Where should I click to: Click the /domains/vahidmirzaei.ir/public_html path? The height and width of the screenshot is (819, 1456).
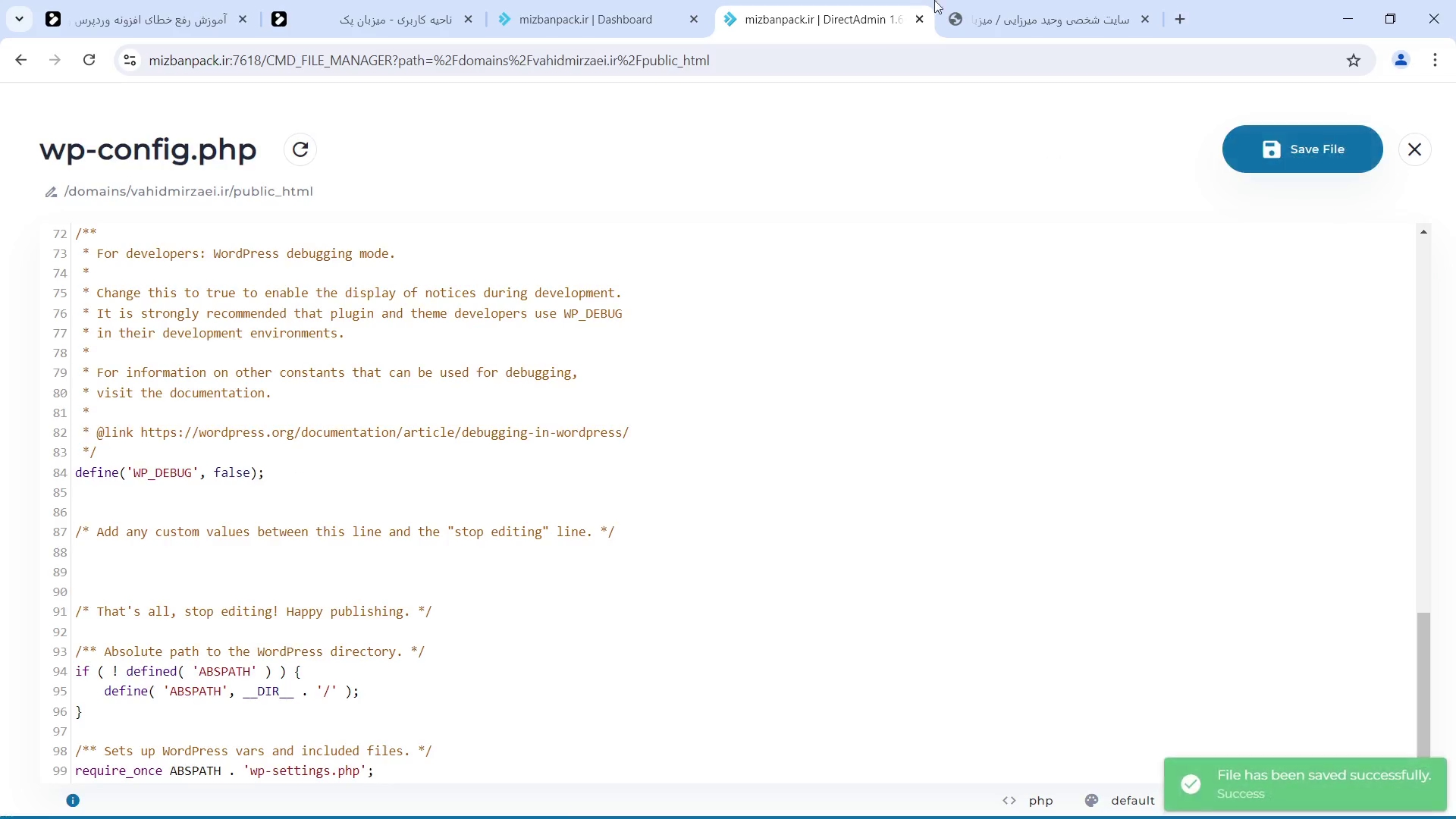(189, 192)
